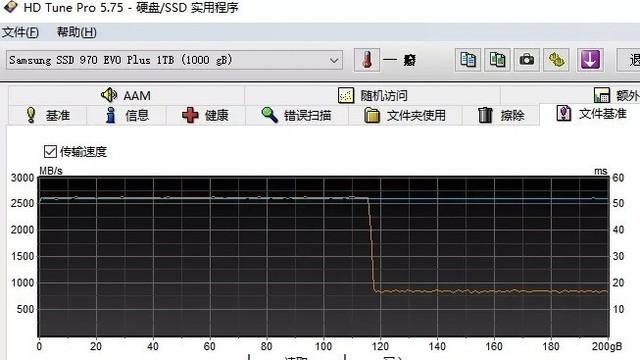Click the AAM speaker icon
Image resolution: width=640 pixels, height=360 pixels.
(109, 95)
